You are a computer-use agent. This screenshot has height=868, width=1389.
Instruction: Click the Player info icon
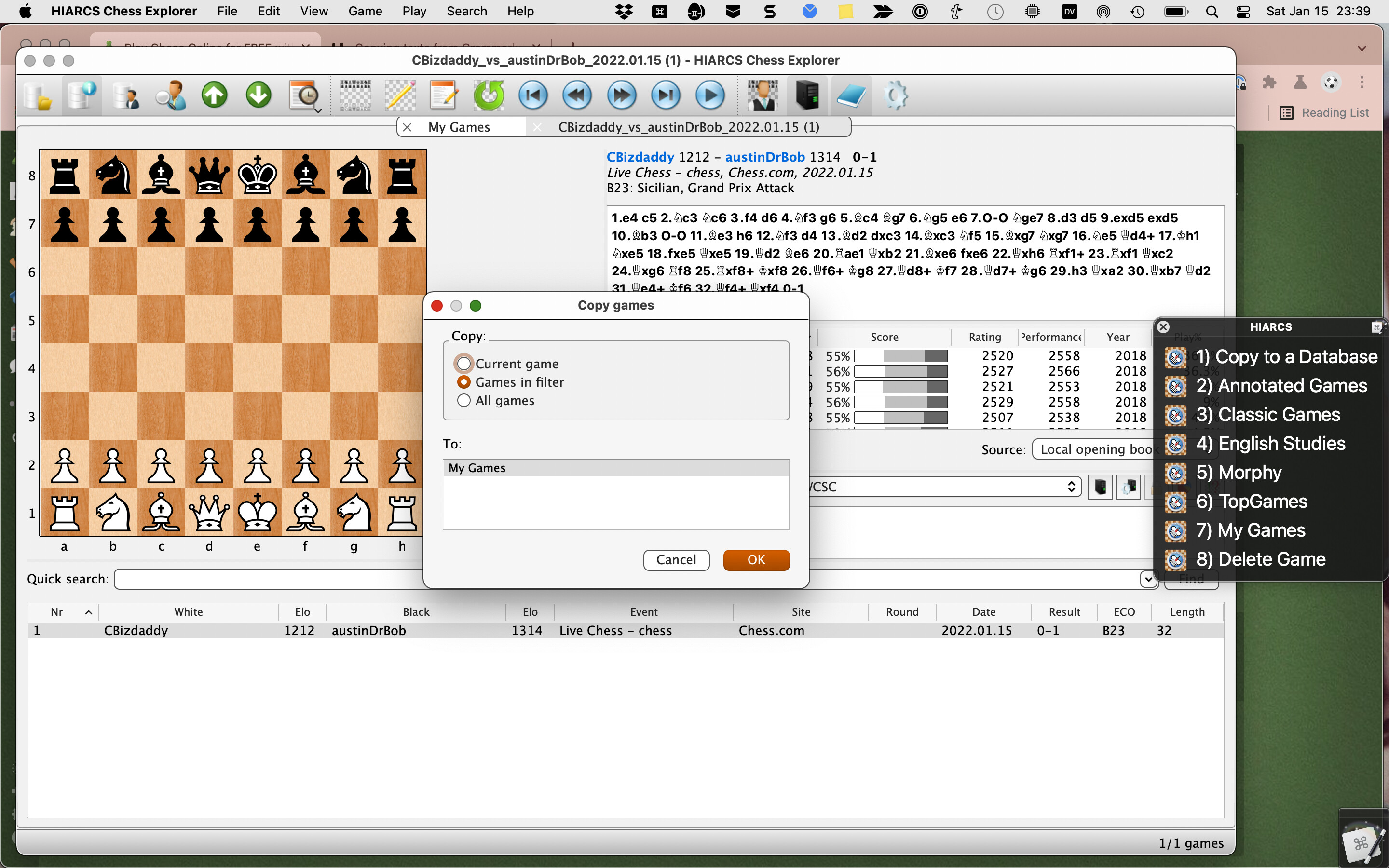point(170,95)
